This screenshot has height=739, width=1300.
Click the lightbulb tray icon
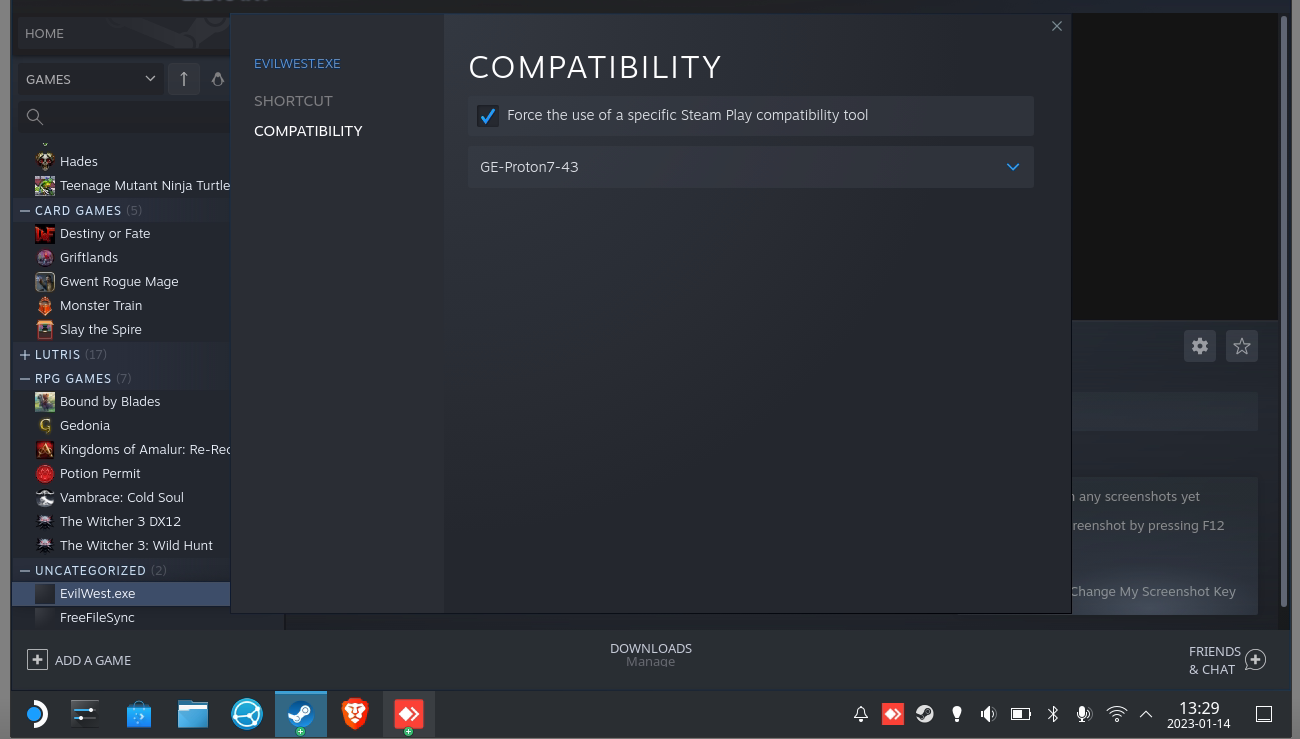tap(957, 714)
